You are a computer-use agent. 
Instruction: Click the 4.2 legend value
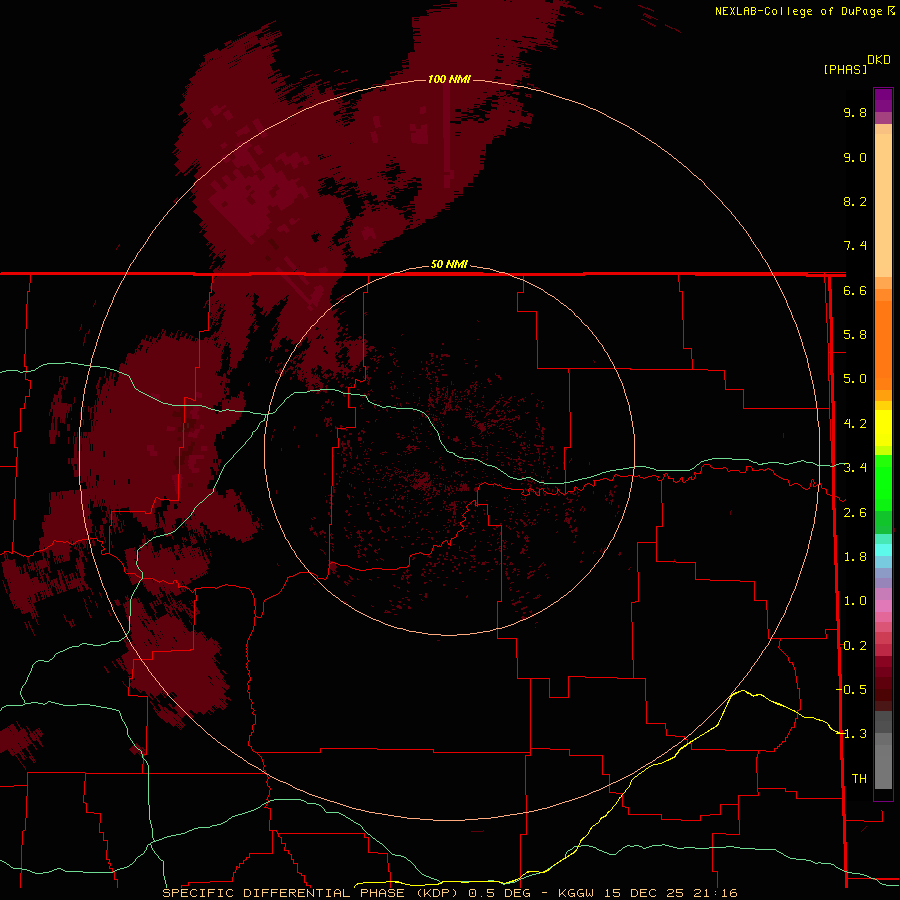(855, 424)
